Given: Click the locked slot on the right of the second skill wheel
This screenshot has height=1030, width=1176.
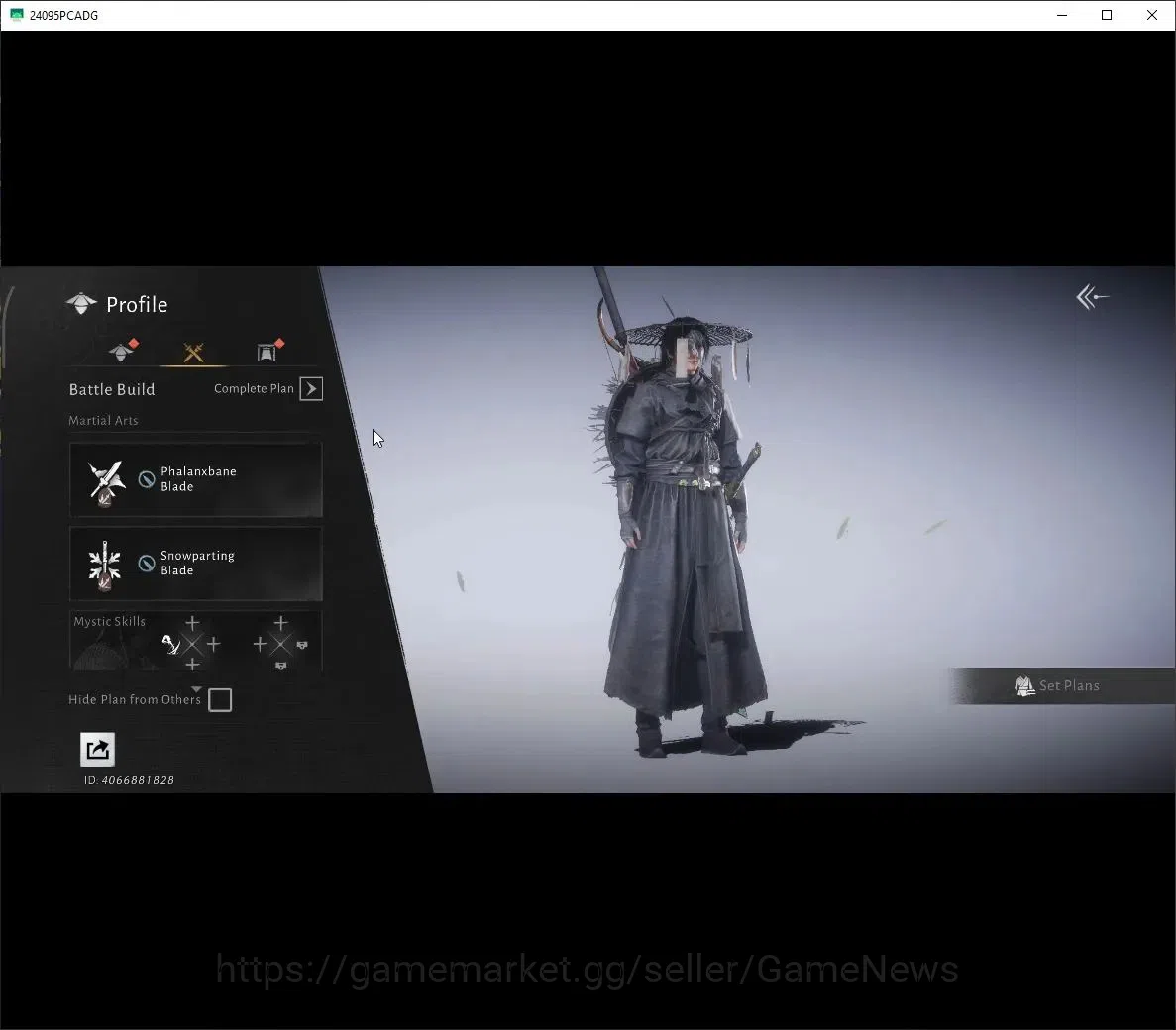Looking at the screenshot, I should point(302,645).
